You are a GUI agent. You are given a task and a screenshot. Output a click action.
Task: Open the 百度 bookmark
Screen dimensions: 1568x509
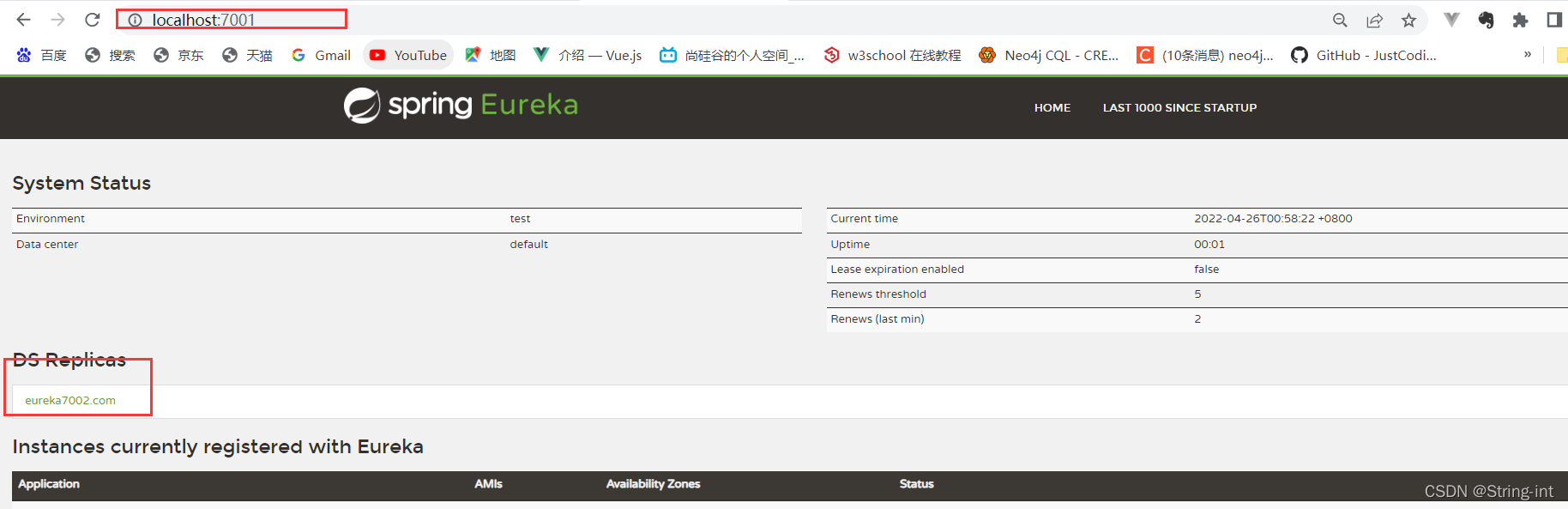pos(41,55)
